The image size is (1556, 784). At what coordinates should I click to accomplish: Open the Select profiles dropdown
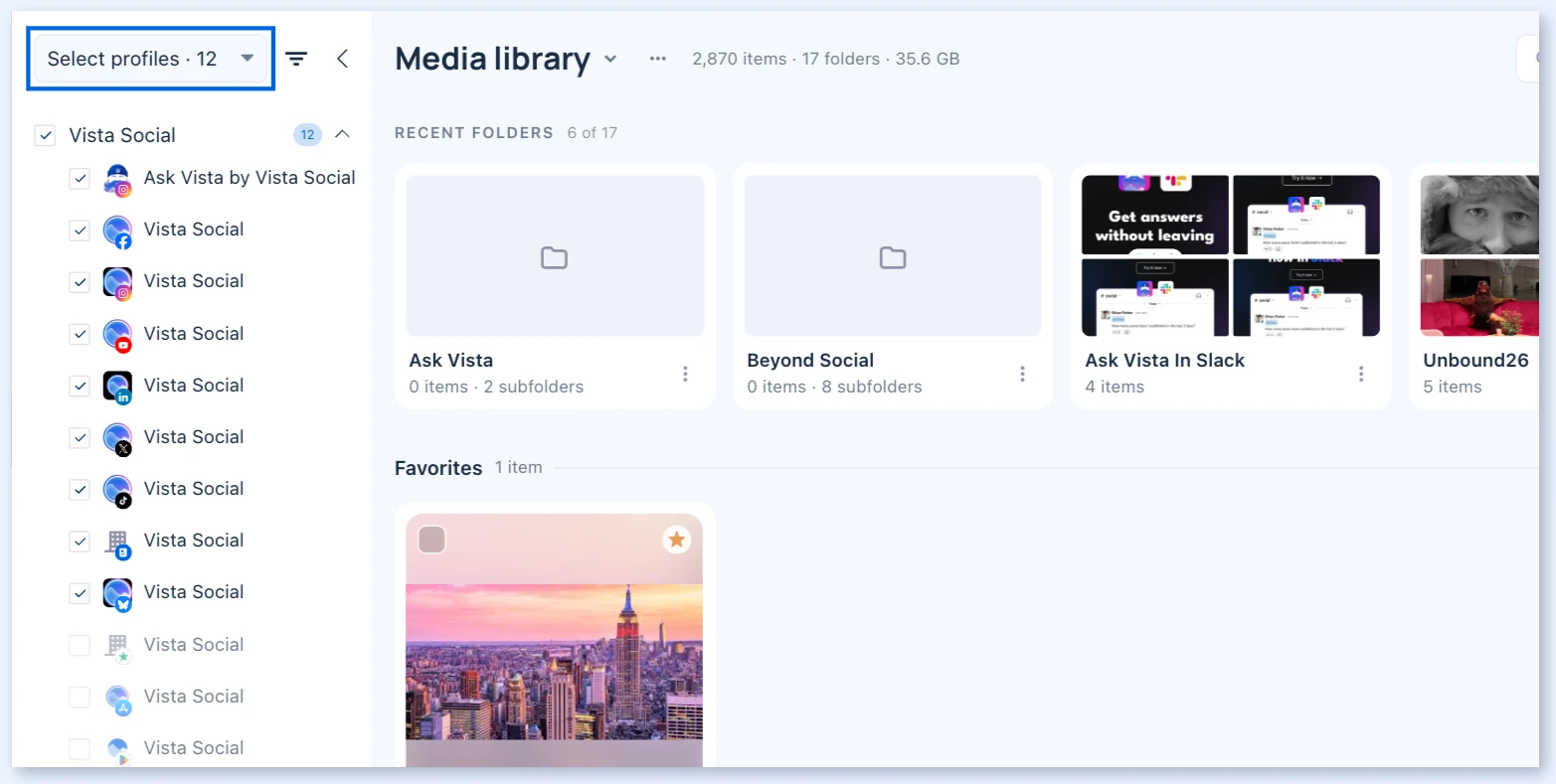click(151, 59)
